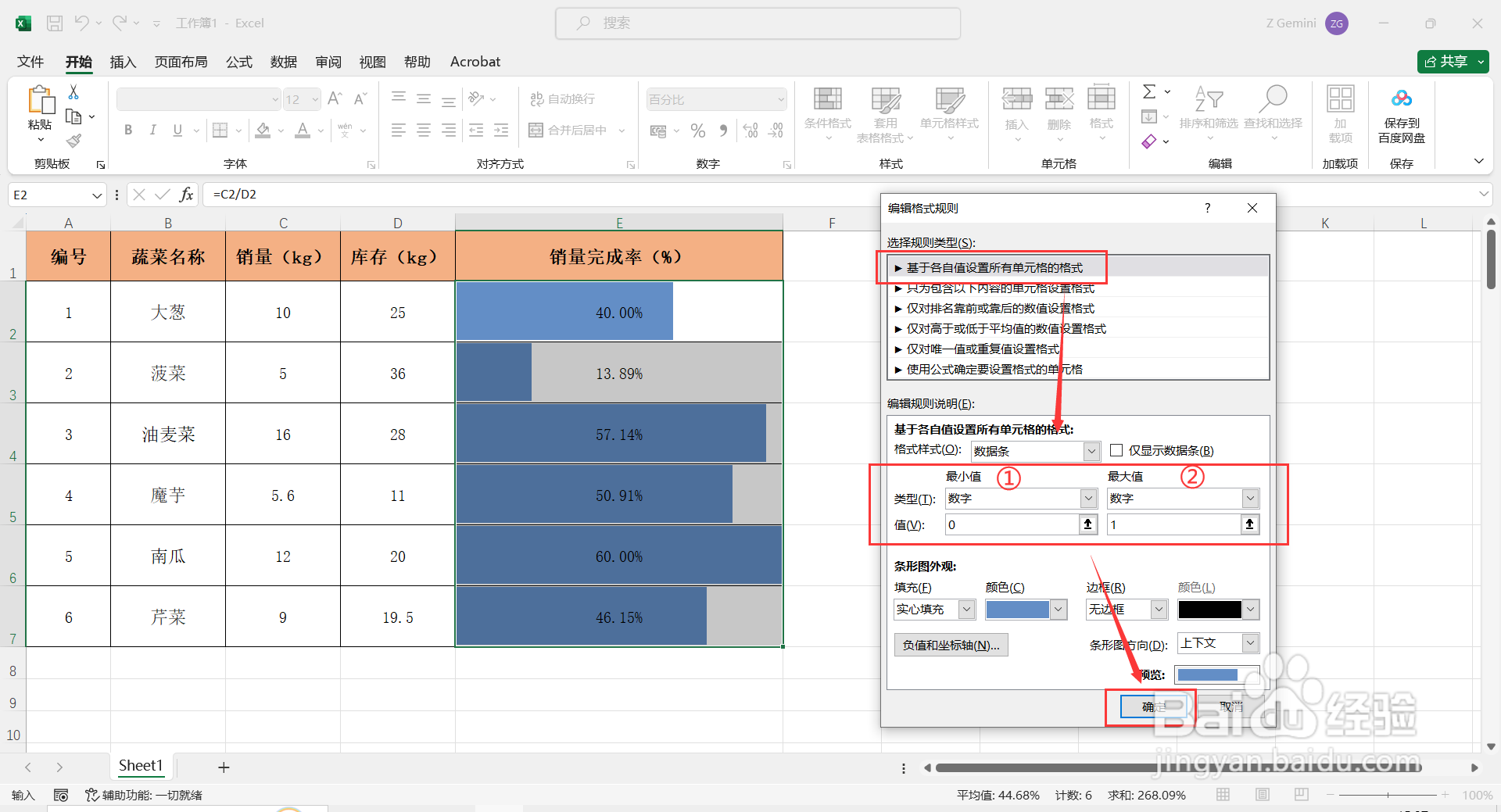1501x812 pixels.
Task: Switch to the 插入 ribbon tab
Action: (123, 62)
